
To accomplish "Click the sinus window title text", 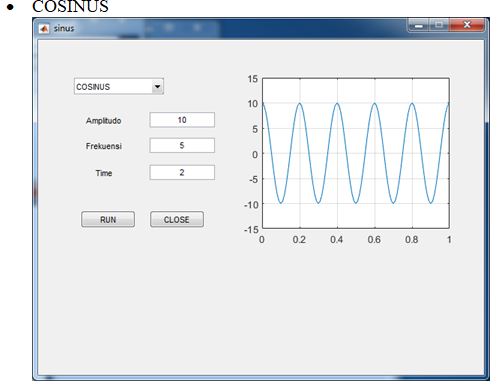I will point(64,29).
